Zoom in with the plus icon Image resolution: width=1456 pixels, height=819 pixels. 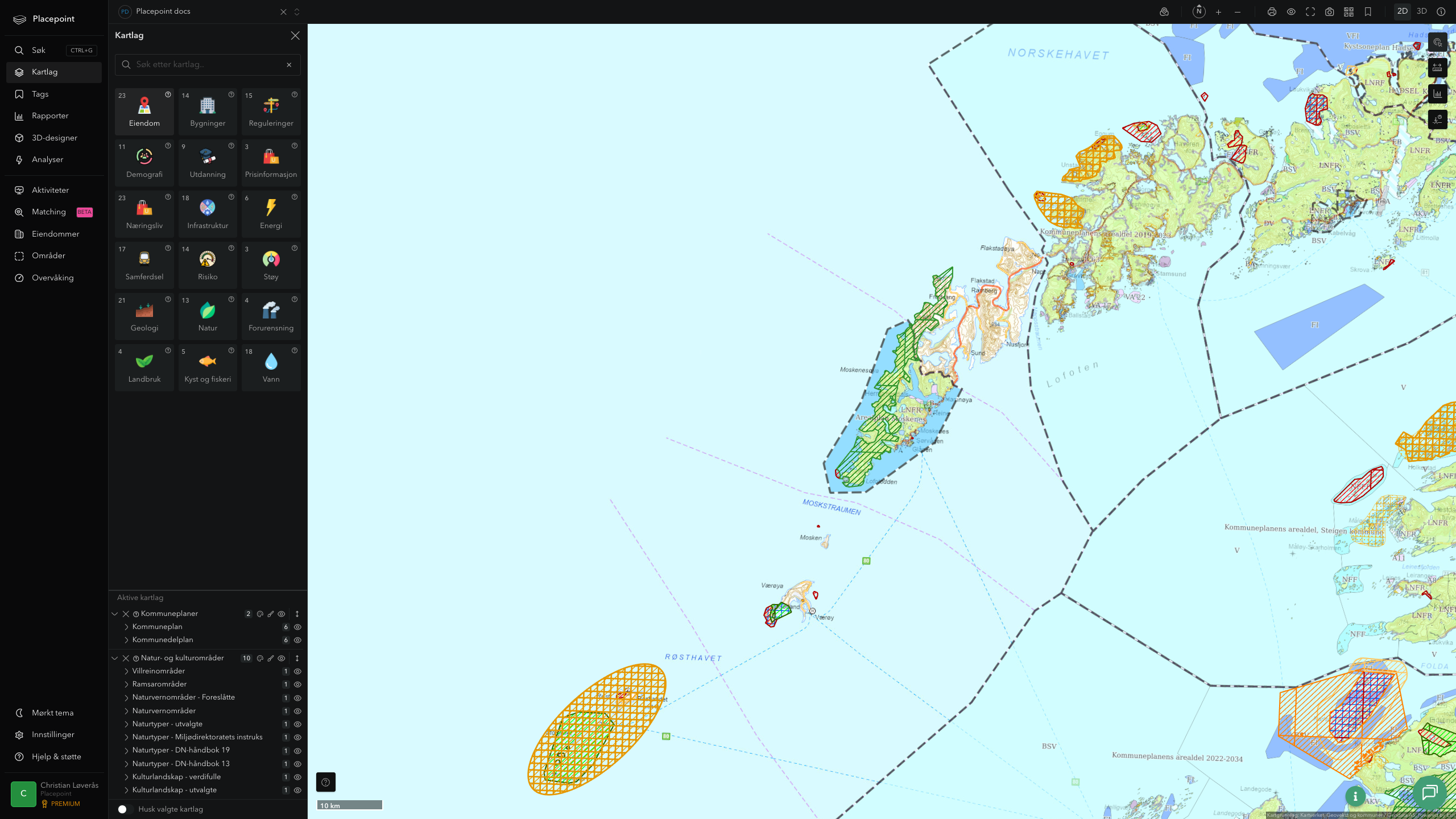[x=1218, y=12]
